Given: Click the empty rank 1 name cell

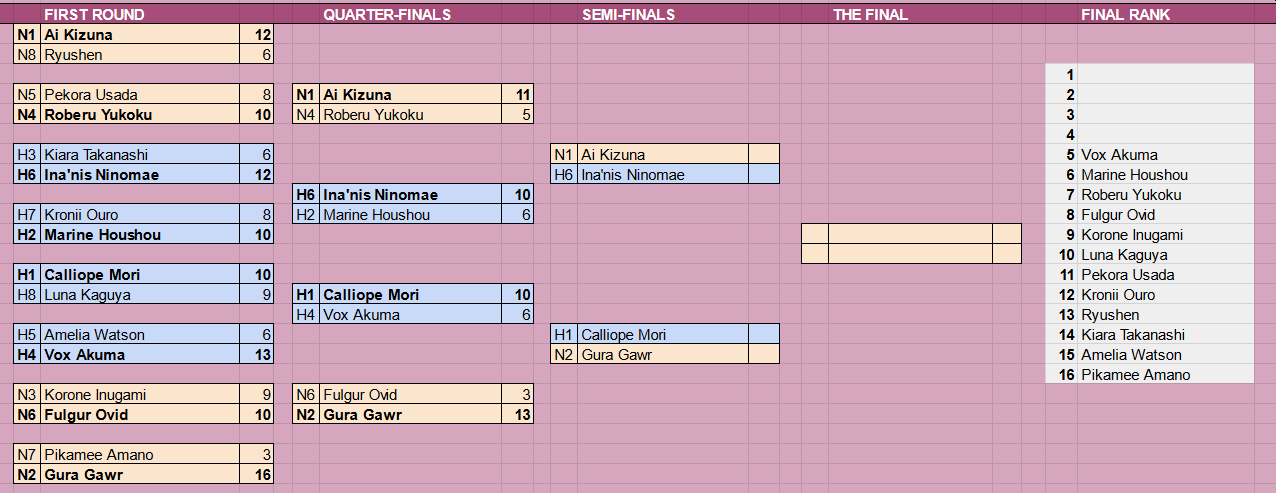Looking at the screenshot, I should (x=1166, y=75).
